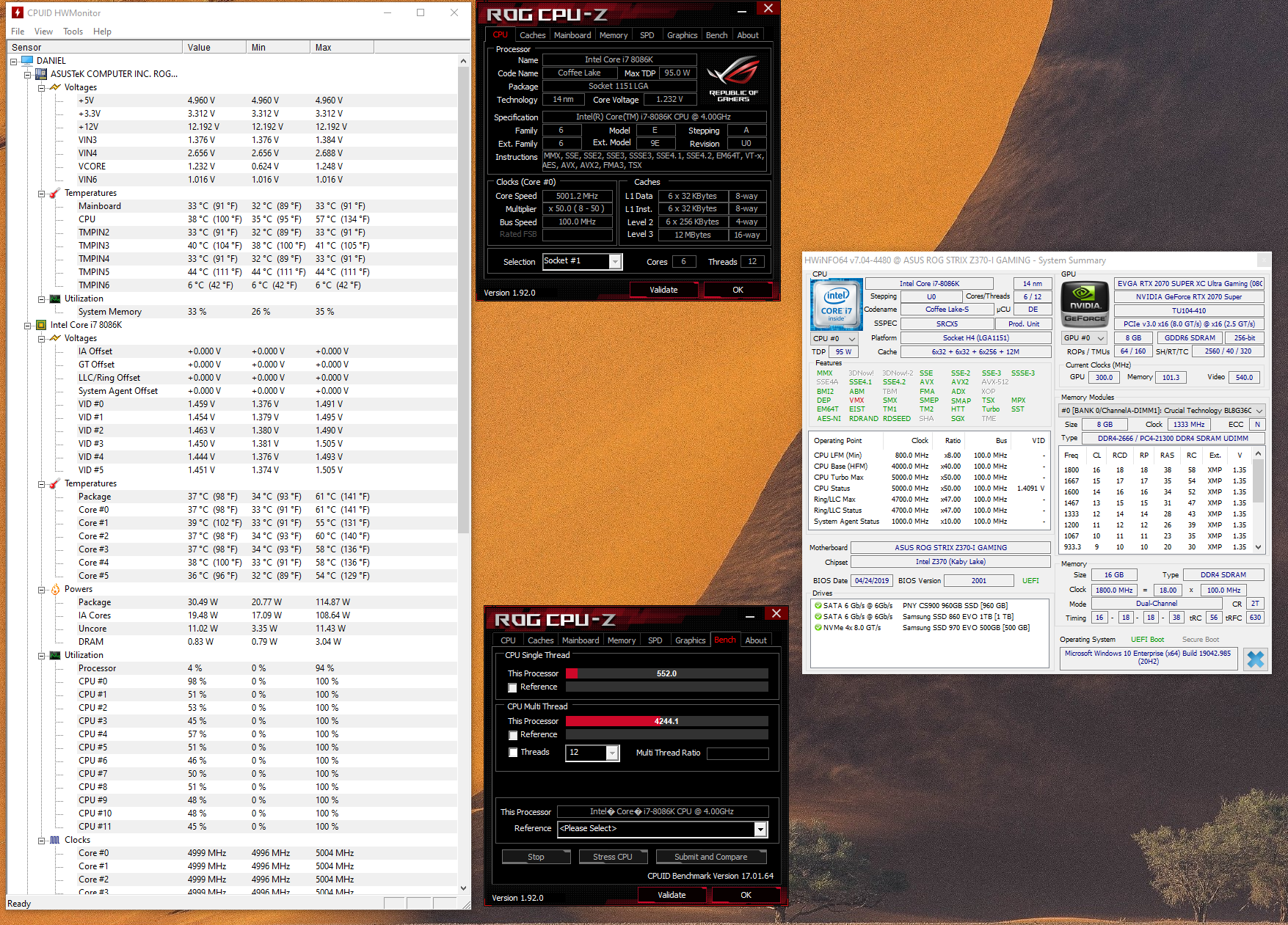Screen dimensions: 1288x925
Task: Collapse the Clocks section in HWMonitor
Action: point(42,840)
